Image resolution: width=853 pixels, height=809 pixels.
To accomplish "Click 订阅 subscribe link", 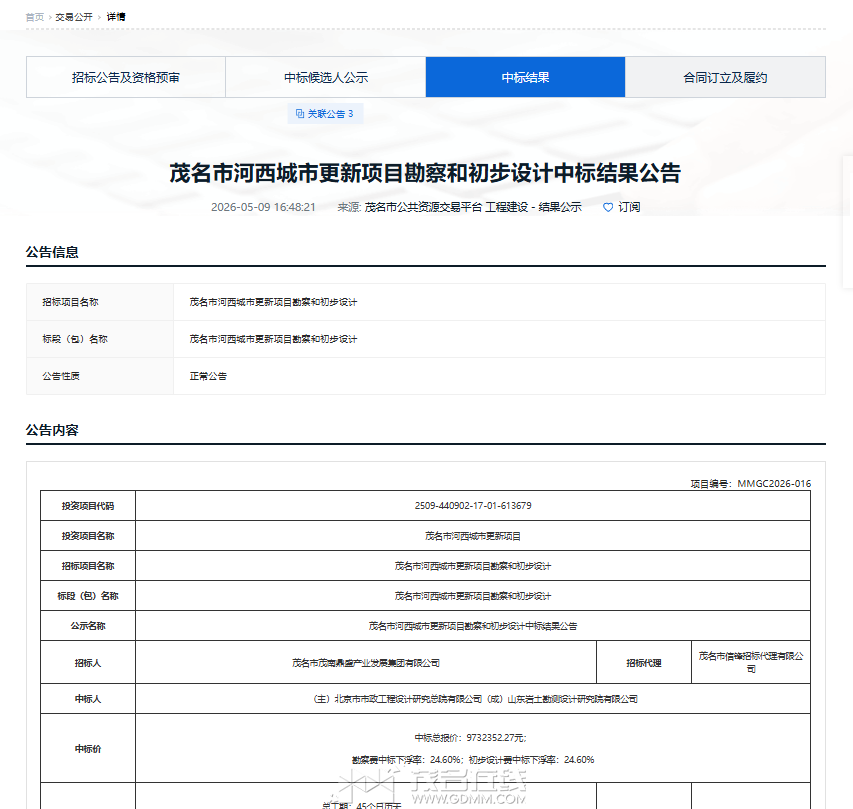I will coord(629,207).
